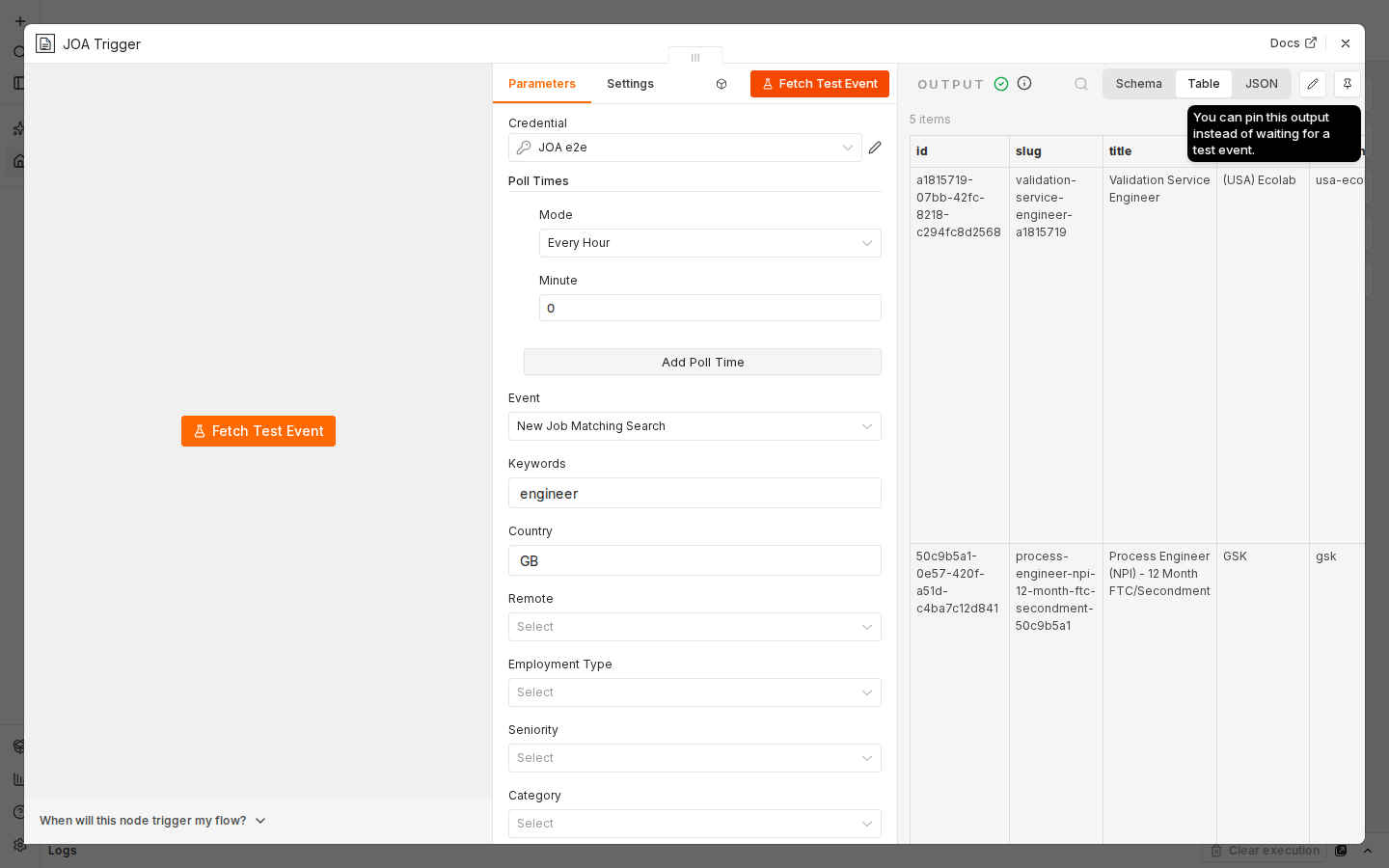Switch to the Parameters tab
This screenshot has height=868, width=1389.
pyautogui.click(x=542, y=84)
